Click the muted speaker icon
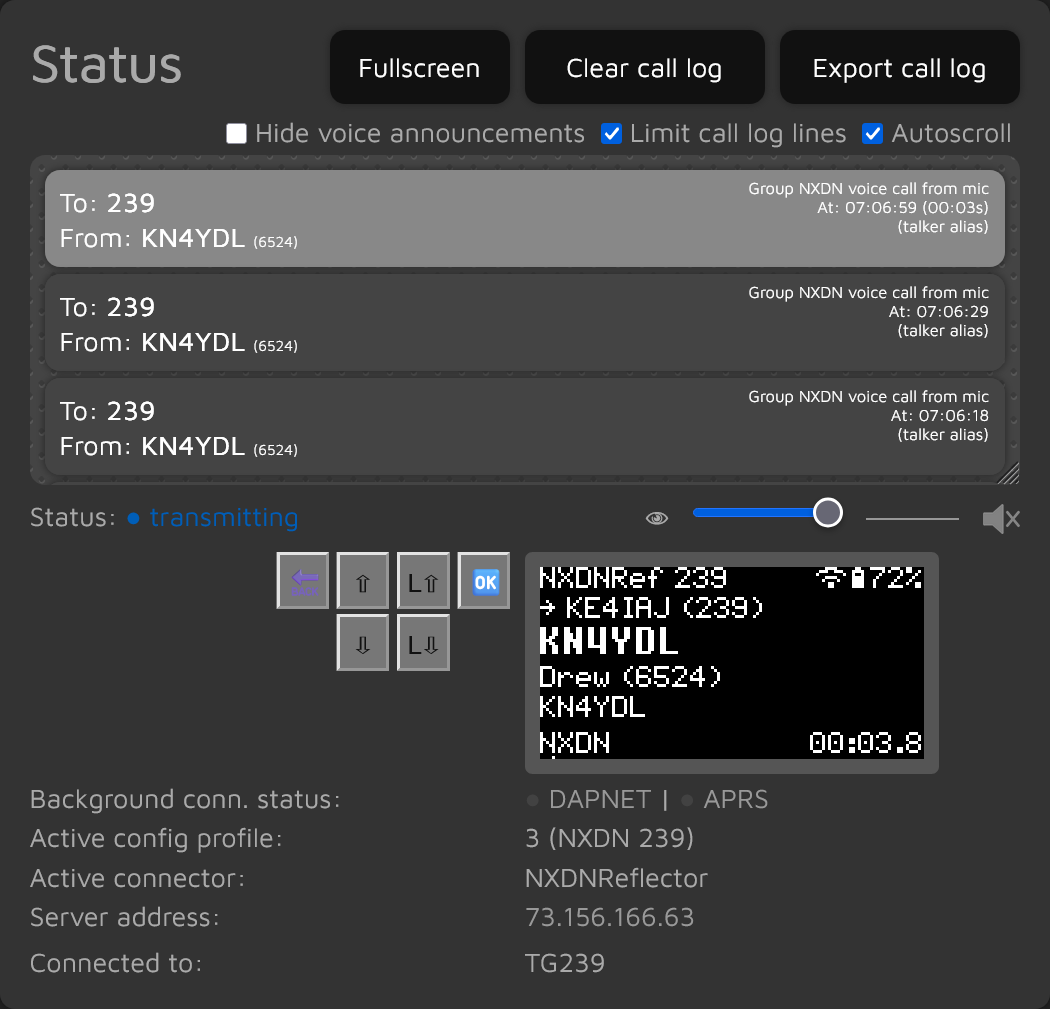Screen dimensions: 1050x1009 1000,518
